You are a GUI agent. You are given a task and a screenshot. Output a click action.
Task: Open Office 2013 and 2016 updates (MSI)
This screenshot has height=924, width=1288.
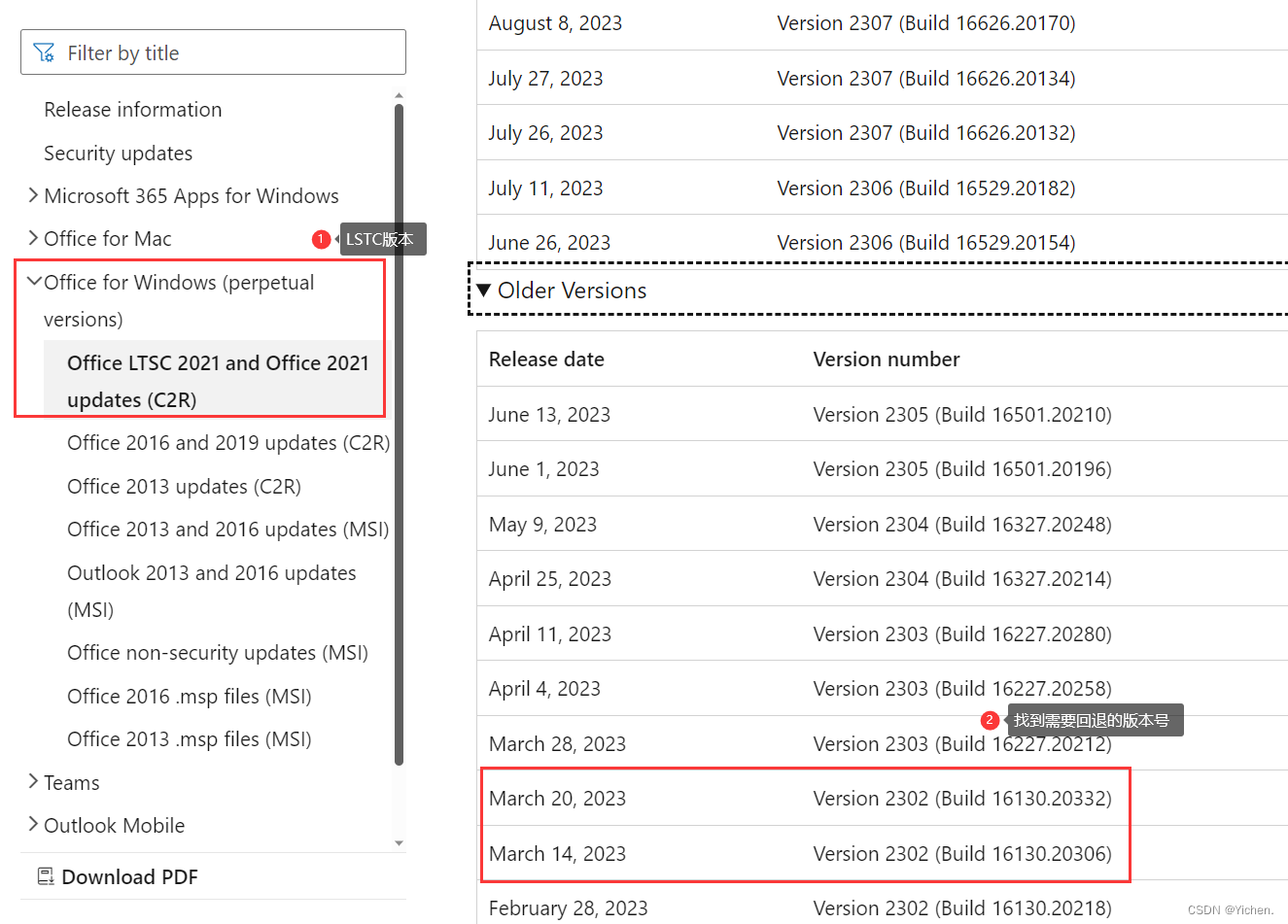pos(228,530)
